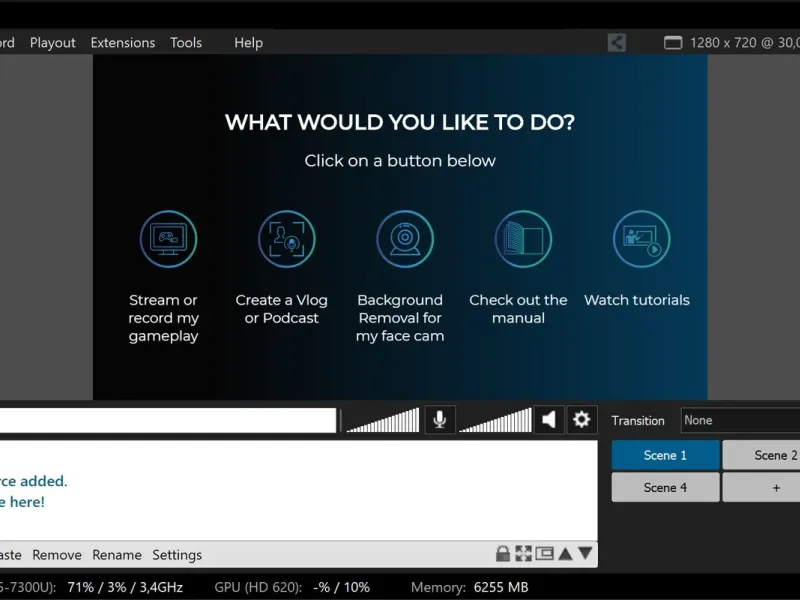The image size is (800, 600).
Task: Open the Tools menu
Action: coord(186,43)
